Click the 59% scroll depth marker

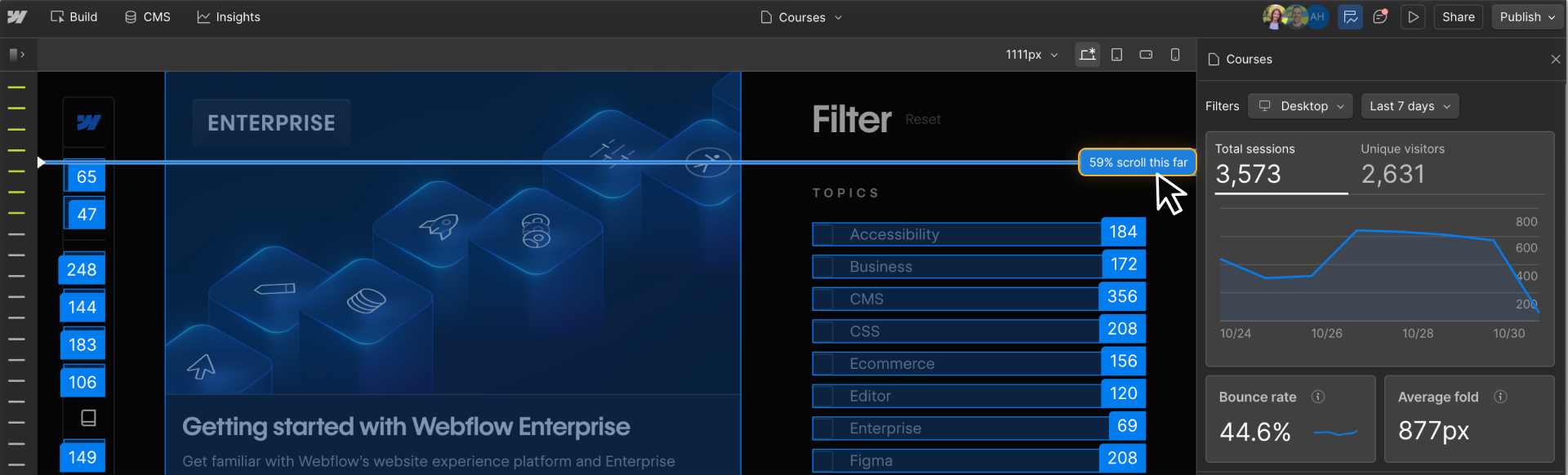[1137, 162]
